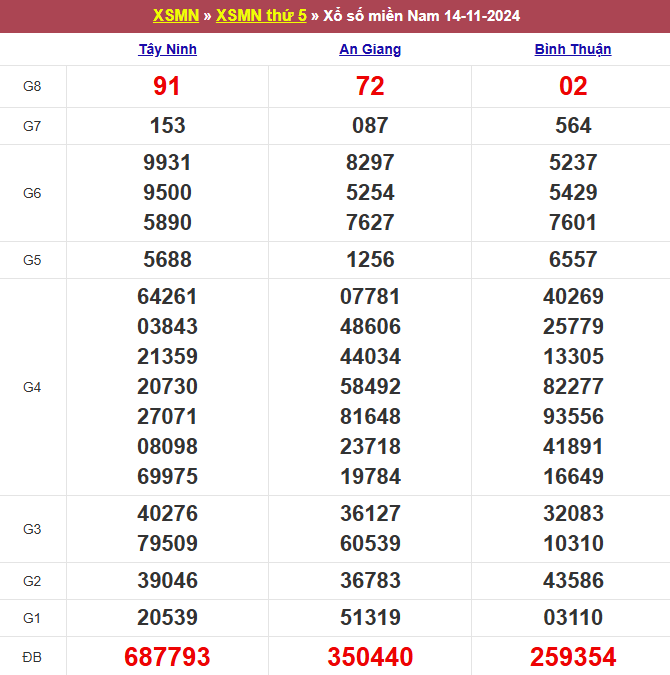Click G4 number 58492
This screenshot has width=670, height=675.
(x=370, y=387)
